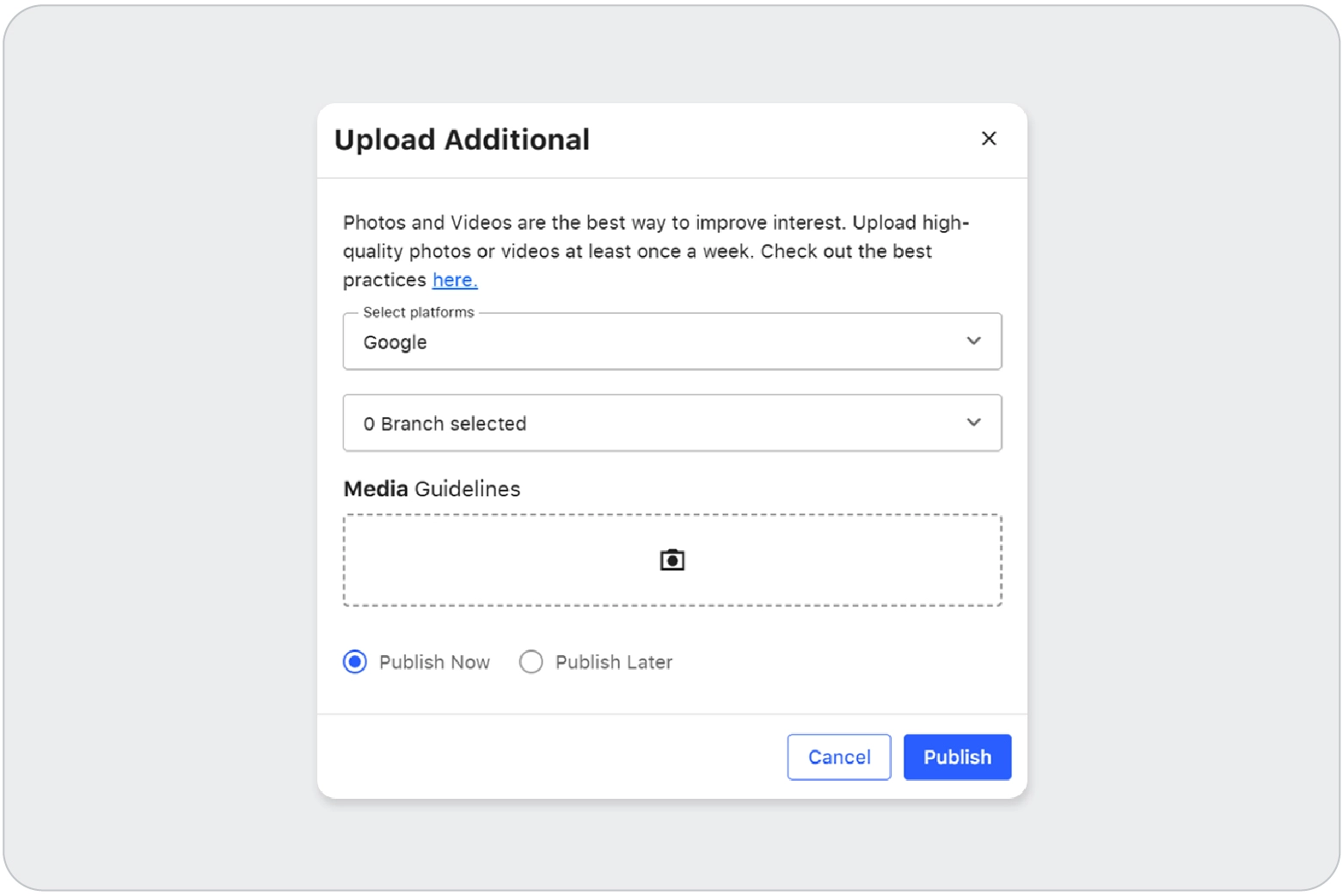Screen dimensions: 1343x896
Task: Select the Publish Later radio button
Action: tap(530, 662)
